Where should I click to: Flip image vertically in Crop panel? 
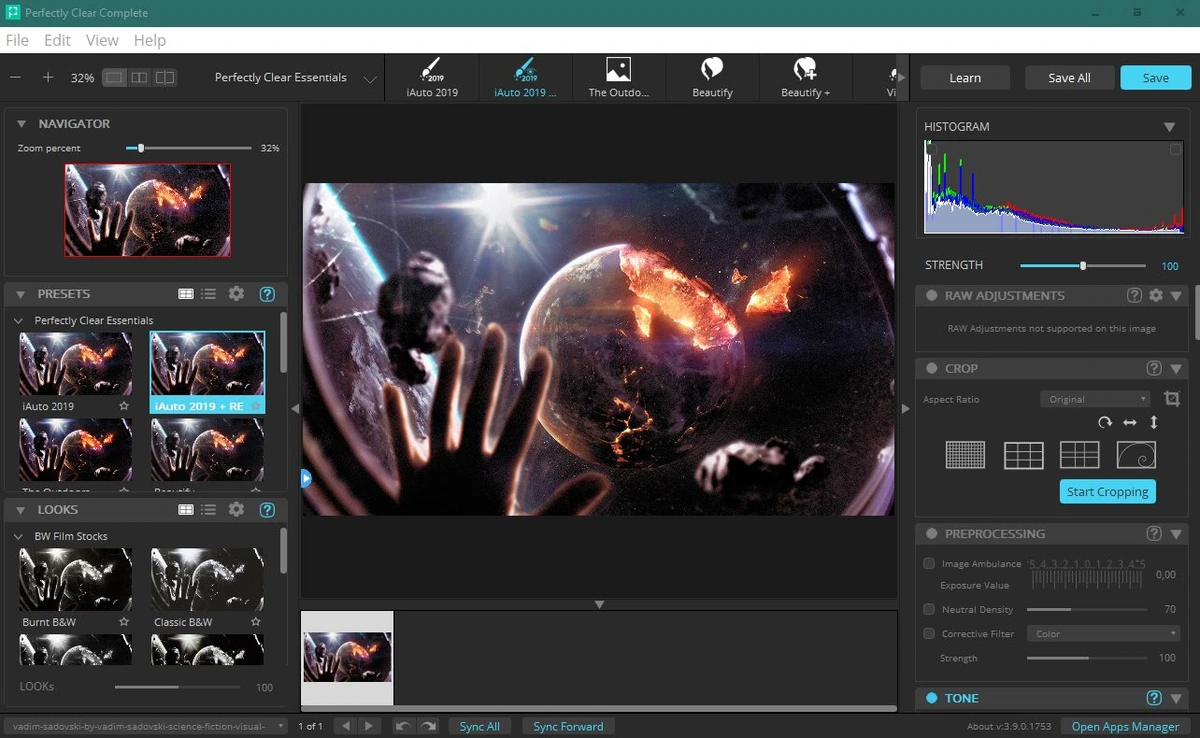click(1153, 423)
